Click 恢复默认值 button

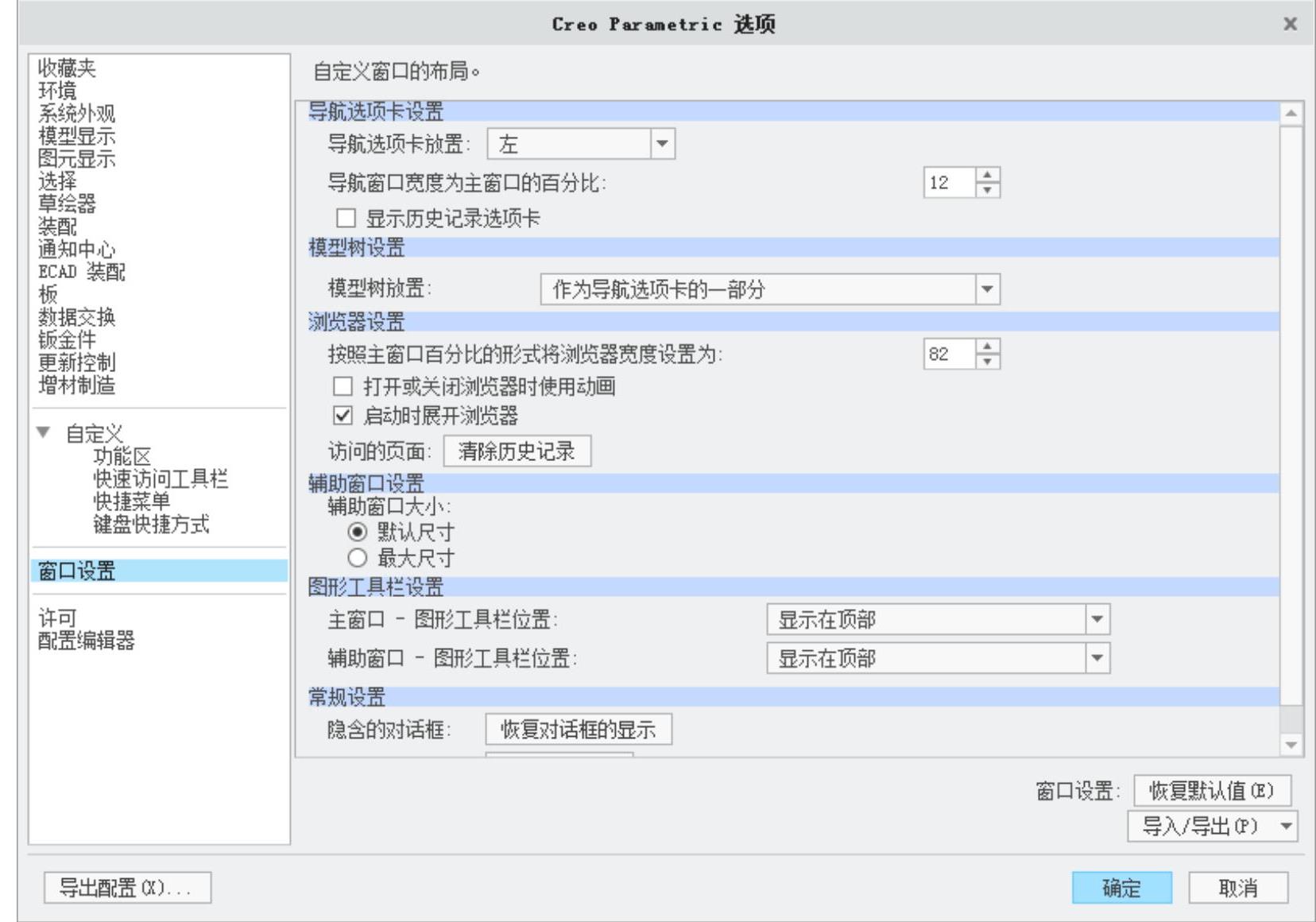pos(1212,791)
